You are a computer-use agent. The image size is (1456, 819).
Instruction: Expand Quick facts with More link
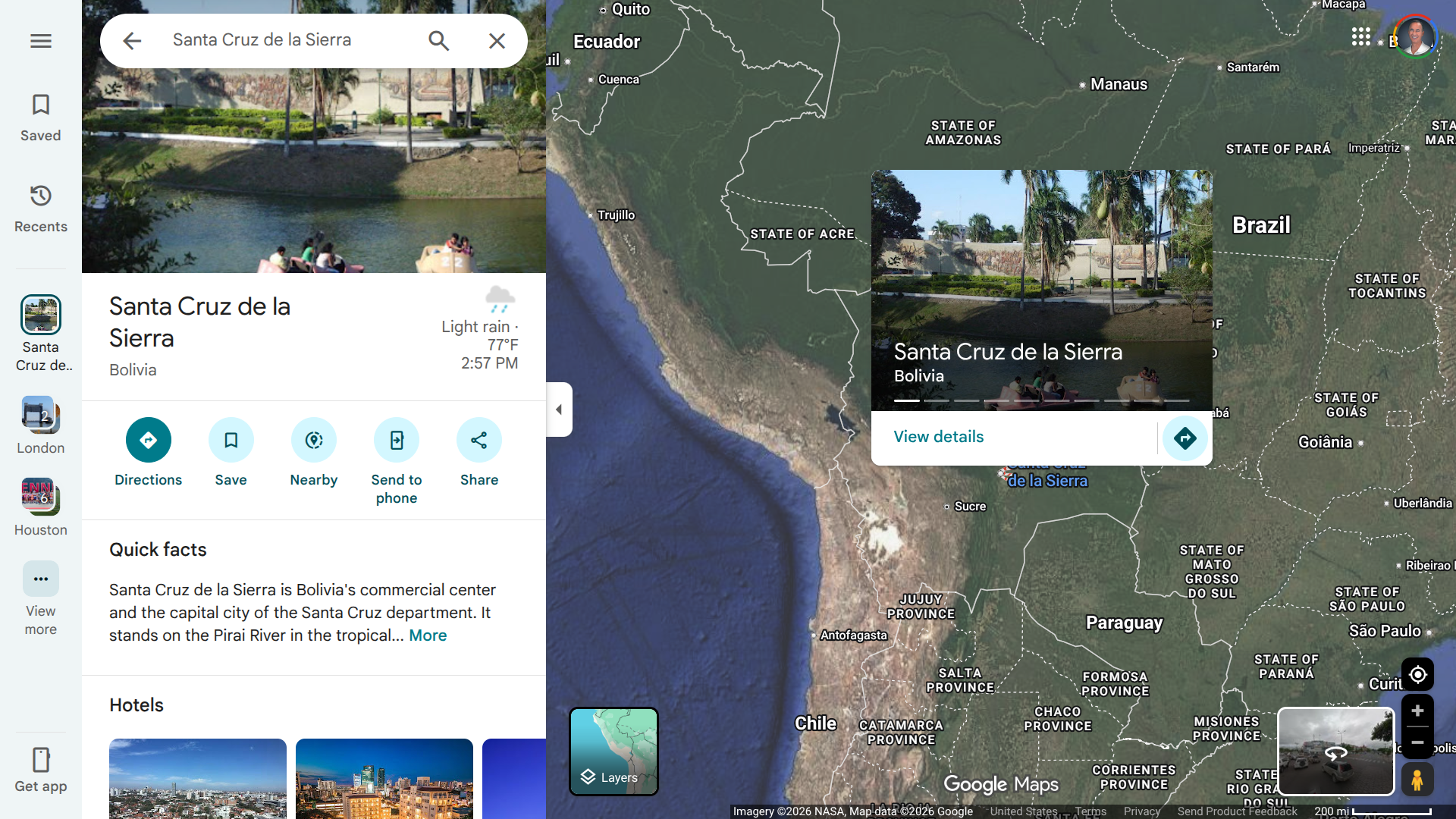click(428, 635)
